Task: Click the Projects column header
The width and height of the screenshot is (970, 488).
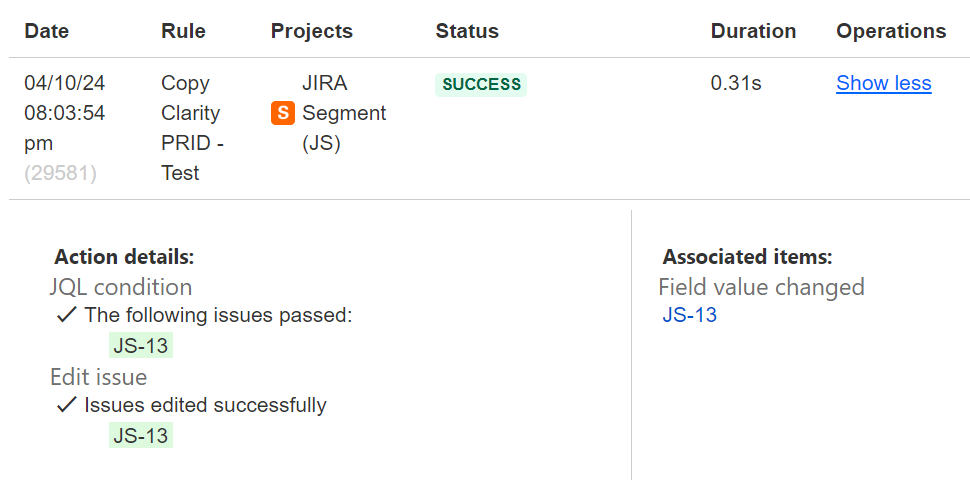Action: pyautogui.click(x=312, y=31)
